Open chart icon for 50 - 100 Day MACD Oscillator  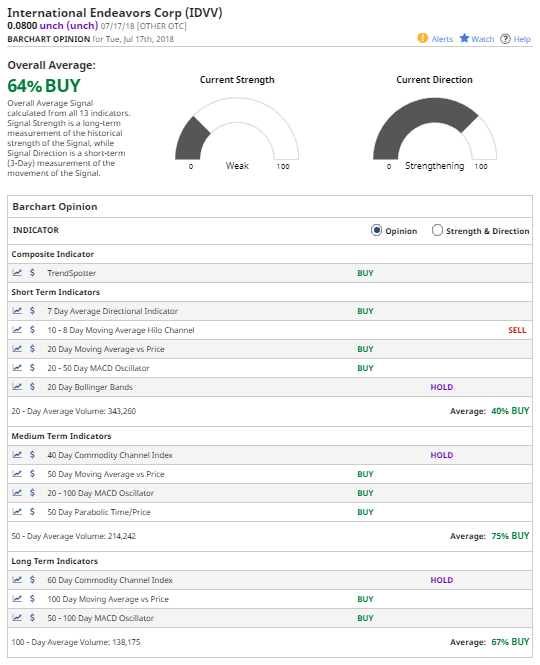tap(17, 618)
